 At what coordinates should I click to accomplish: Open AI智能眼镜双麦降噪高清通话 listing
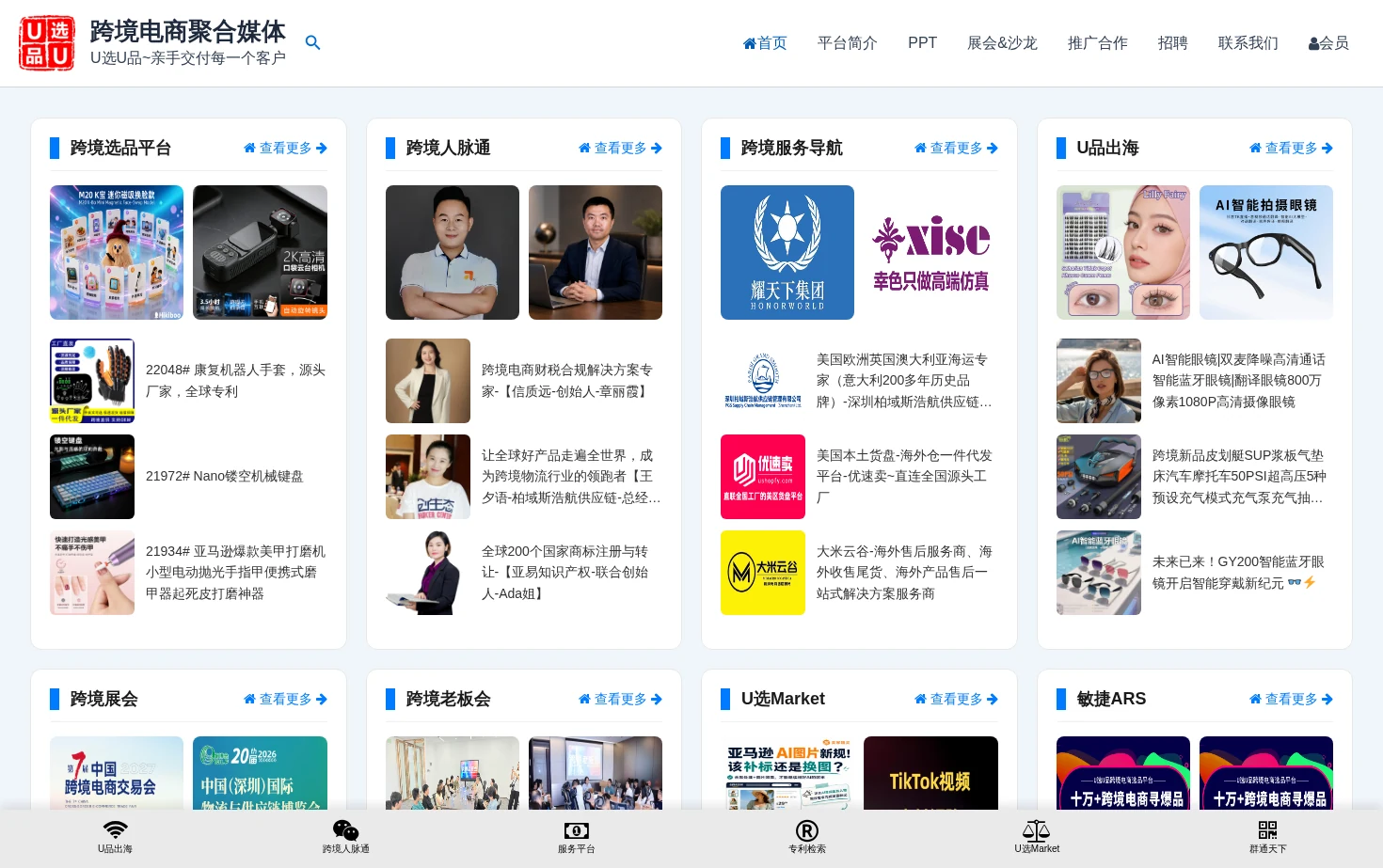pos(1240,381)
